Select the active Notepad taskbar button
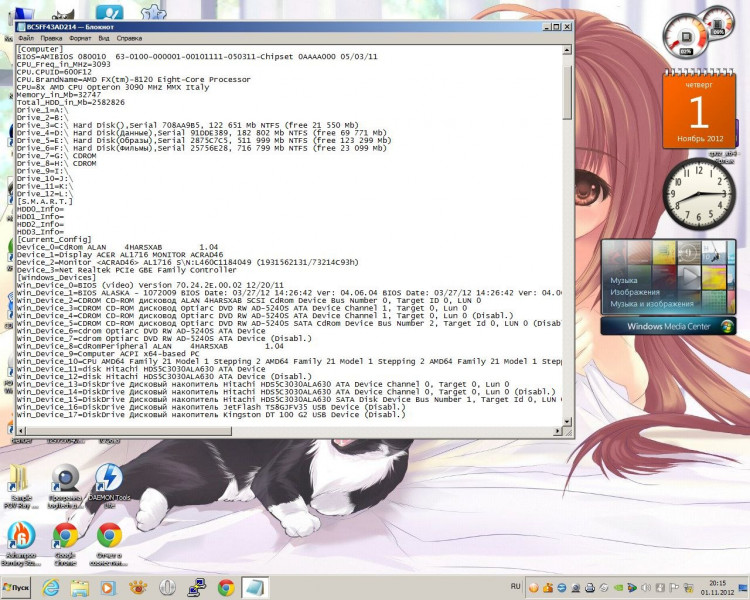The image size is (750, 600). [255, 587]
